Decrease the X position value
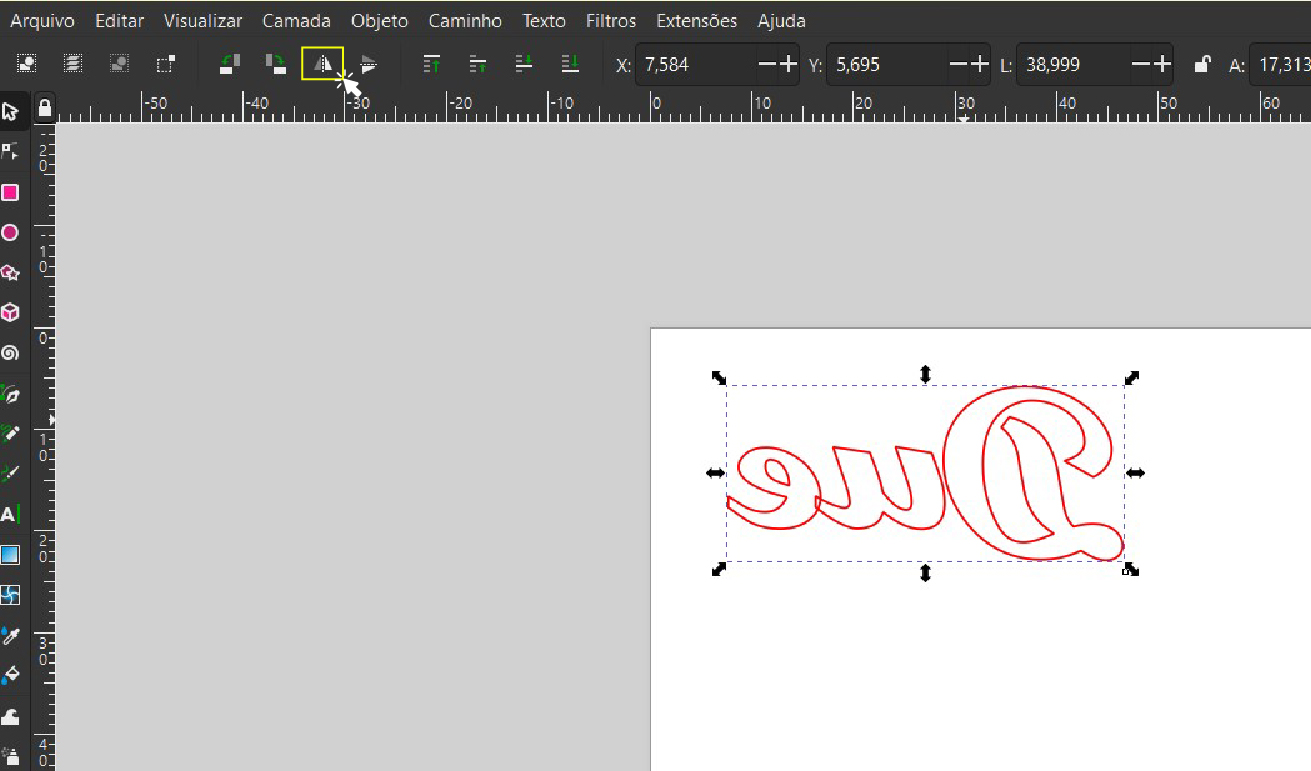1311x771 pixels. point(767,65)
